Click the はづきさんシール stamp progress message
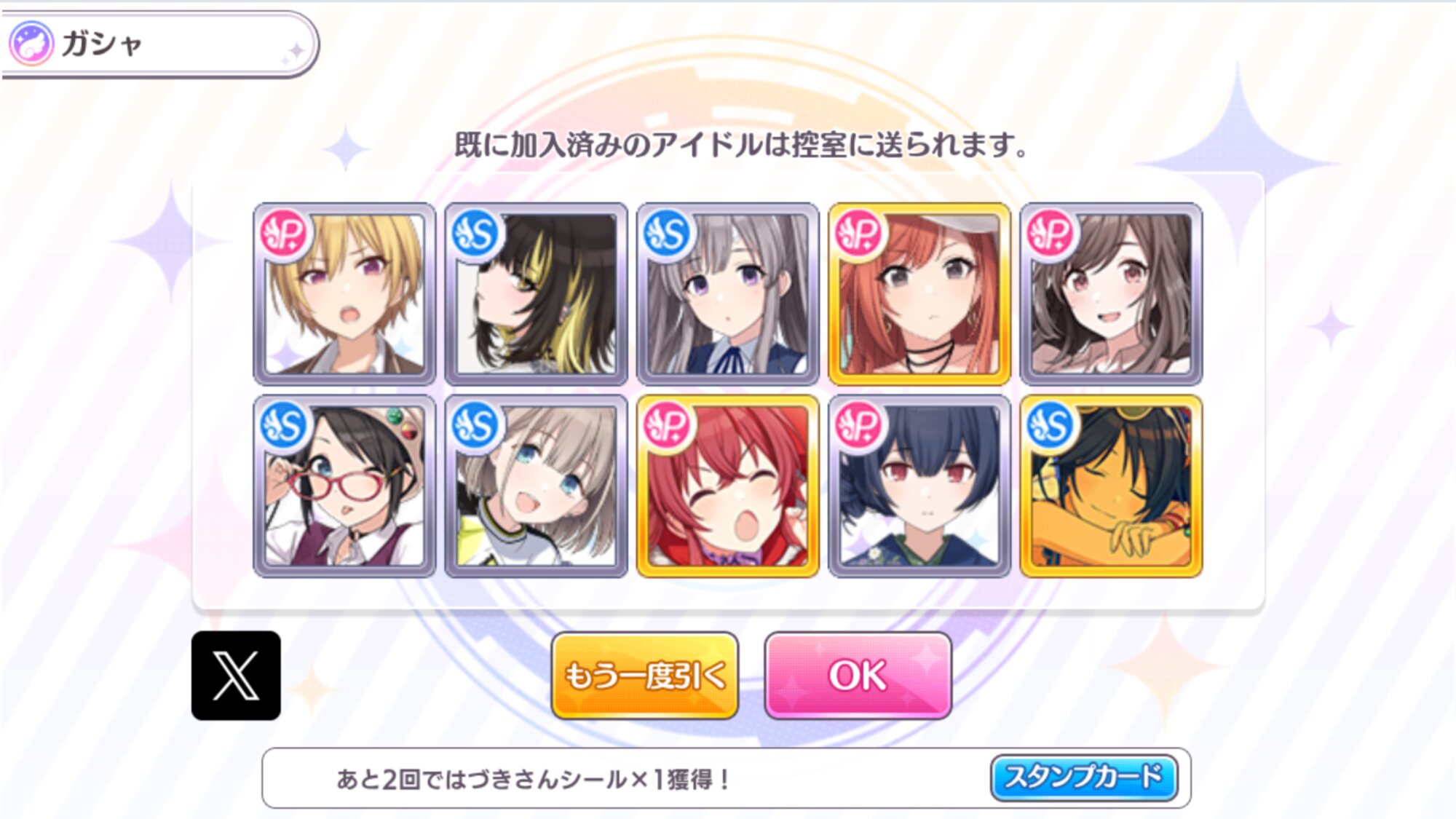The image size is (1456, 819). pos(532,779)
